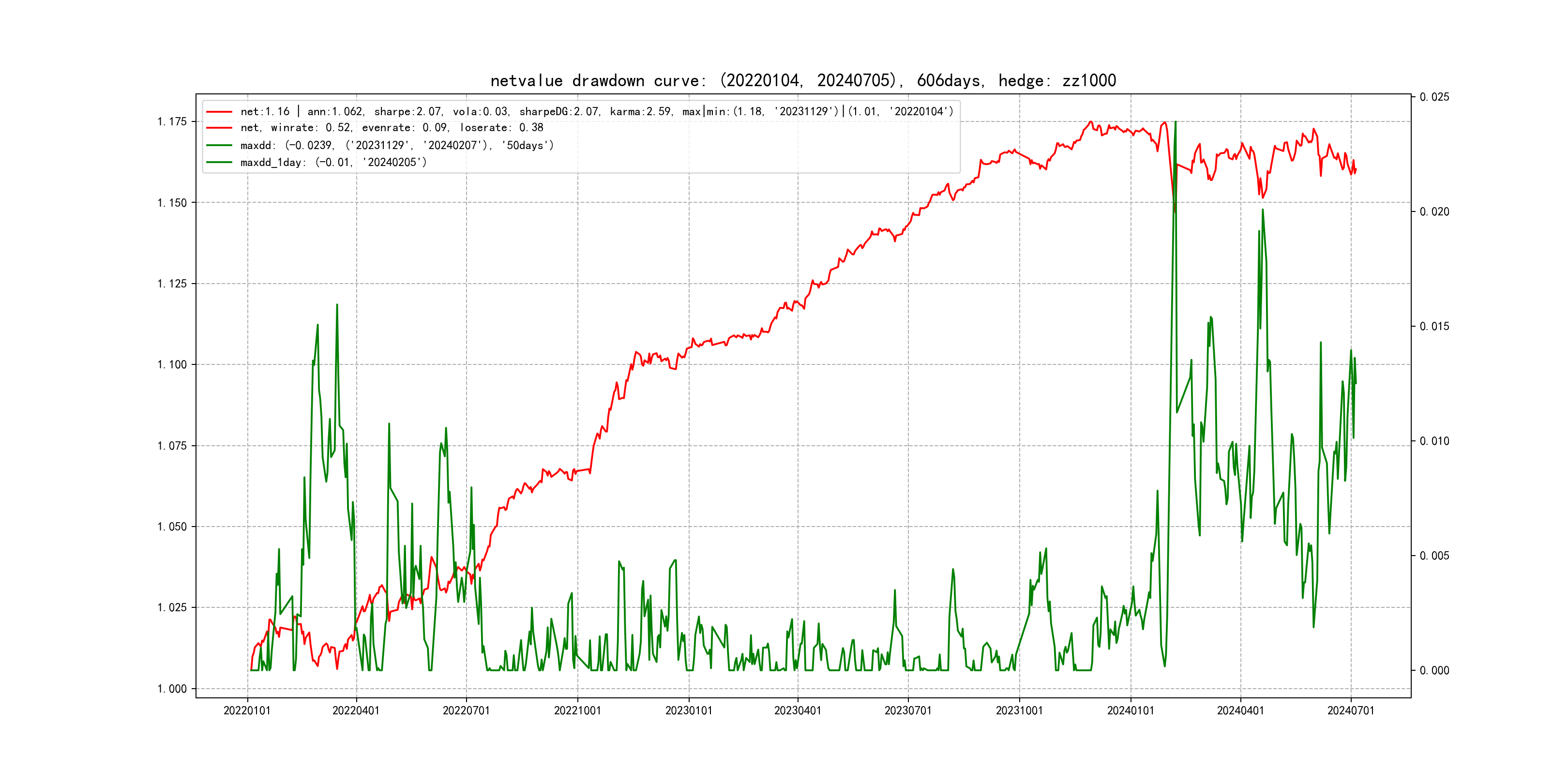Click the 20240701 x-axis date label
1568x784 pixels.
pos(1351,710)
